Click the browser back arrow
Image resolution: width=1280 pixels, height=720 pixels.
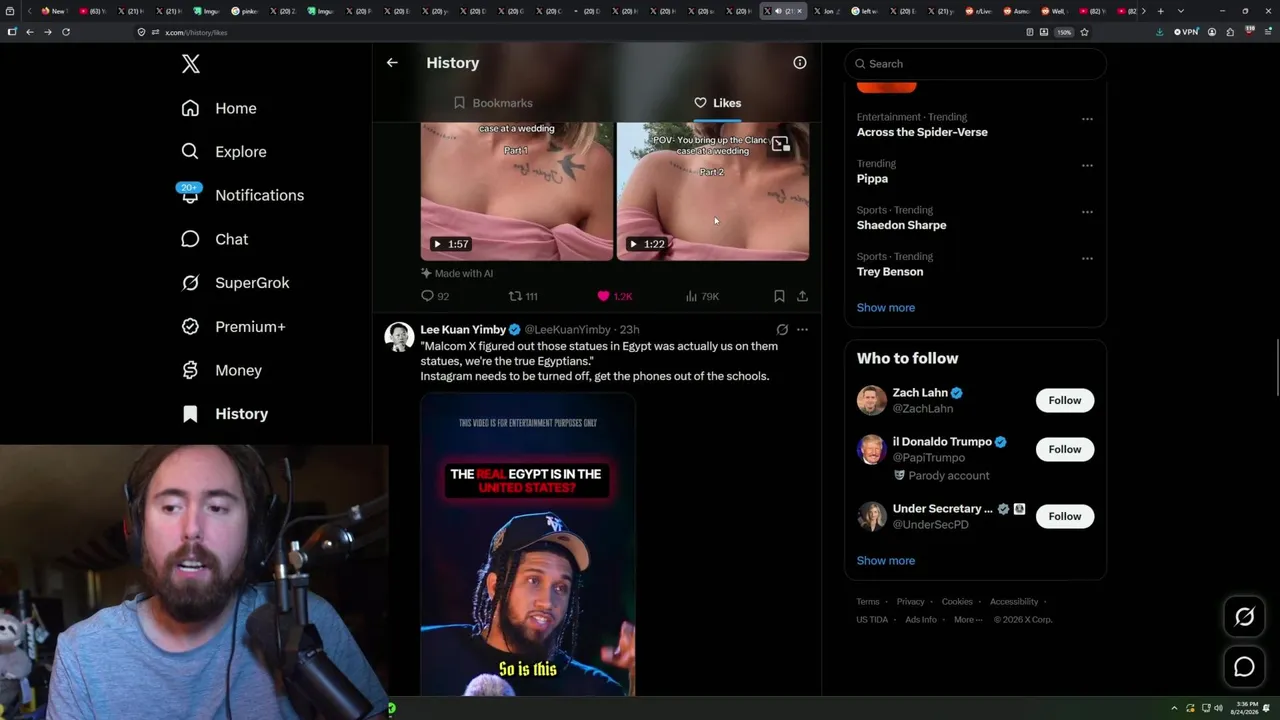pos(30,32)
